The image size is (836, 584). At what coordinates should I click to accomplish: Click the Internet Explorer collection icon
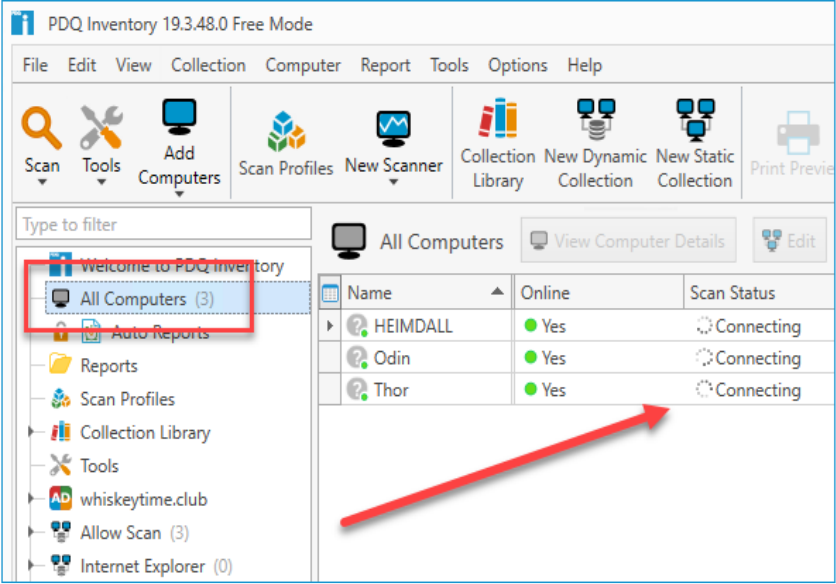click(x=60, y=565)
